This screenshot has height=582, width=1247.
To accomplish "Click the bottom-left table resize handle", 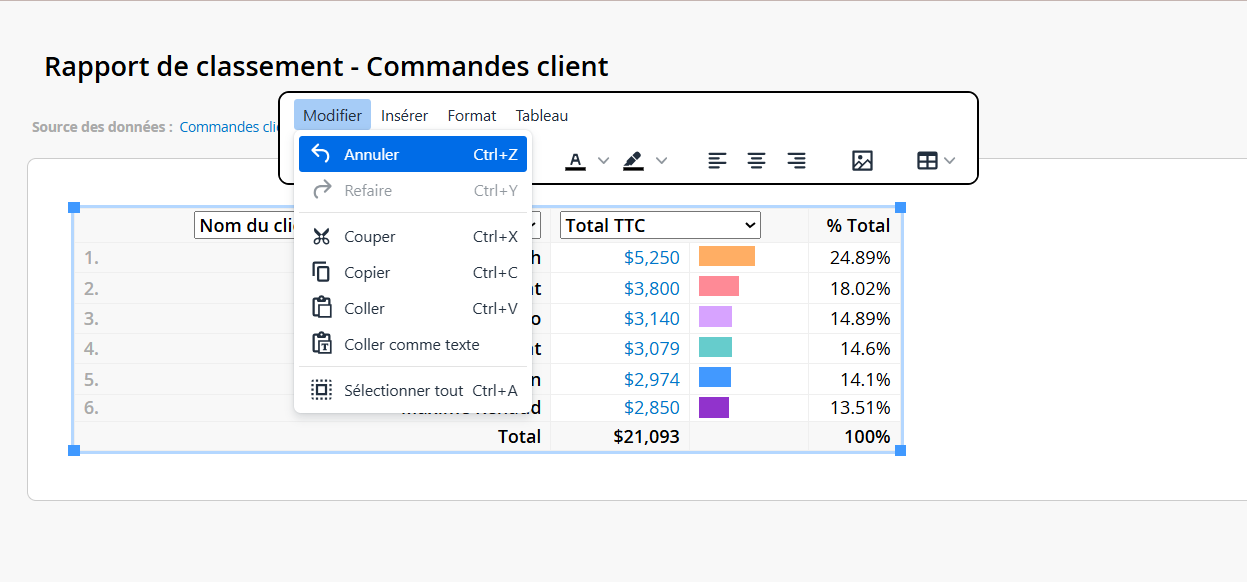I will [x=73, y=451].
